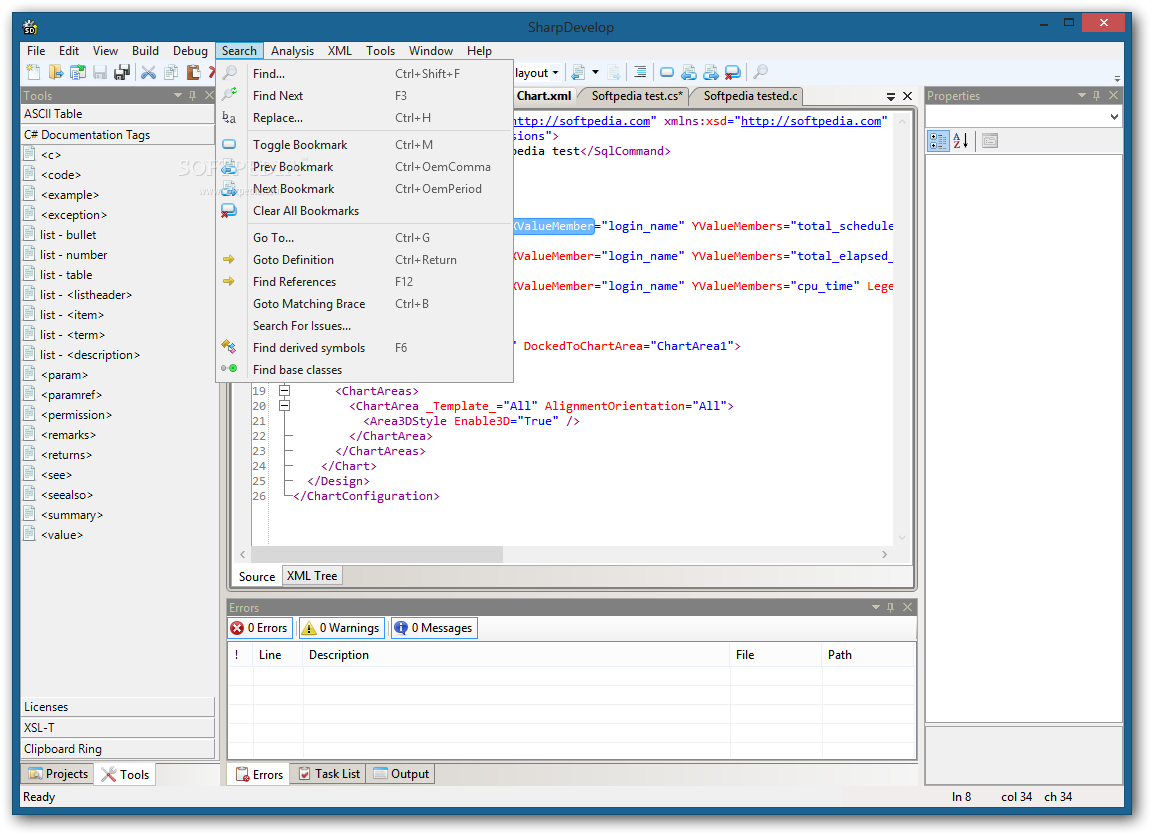Image resolution: width=1152 pixels, height=835 pixels.
Task: Toggle the 0 Warnings filter
Action: (341, 628)
